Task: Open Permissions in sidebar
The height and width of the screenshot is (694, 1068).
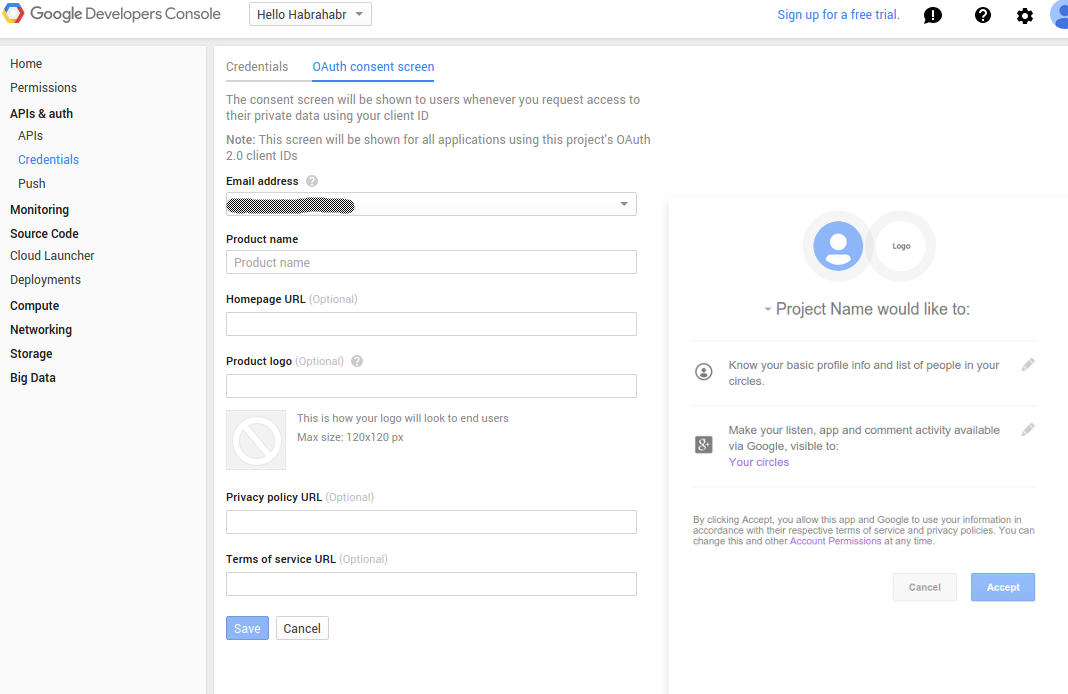Action: click(44, 88)
